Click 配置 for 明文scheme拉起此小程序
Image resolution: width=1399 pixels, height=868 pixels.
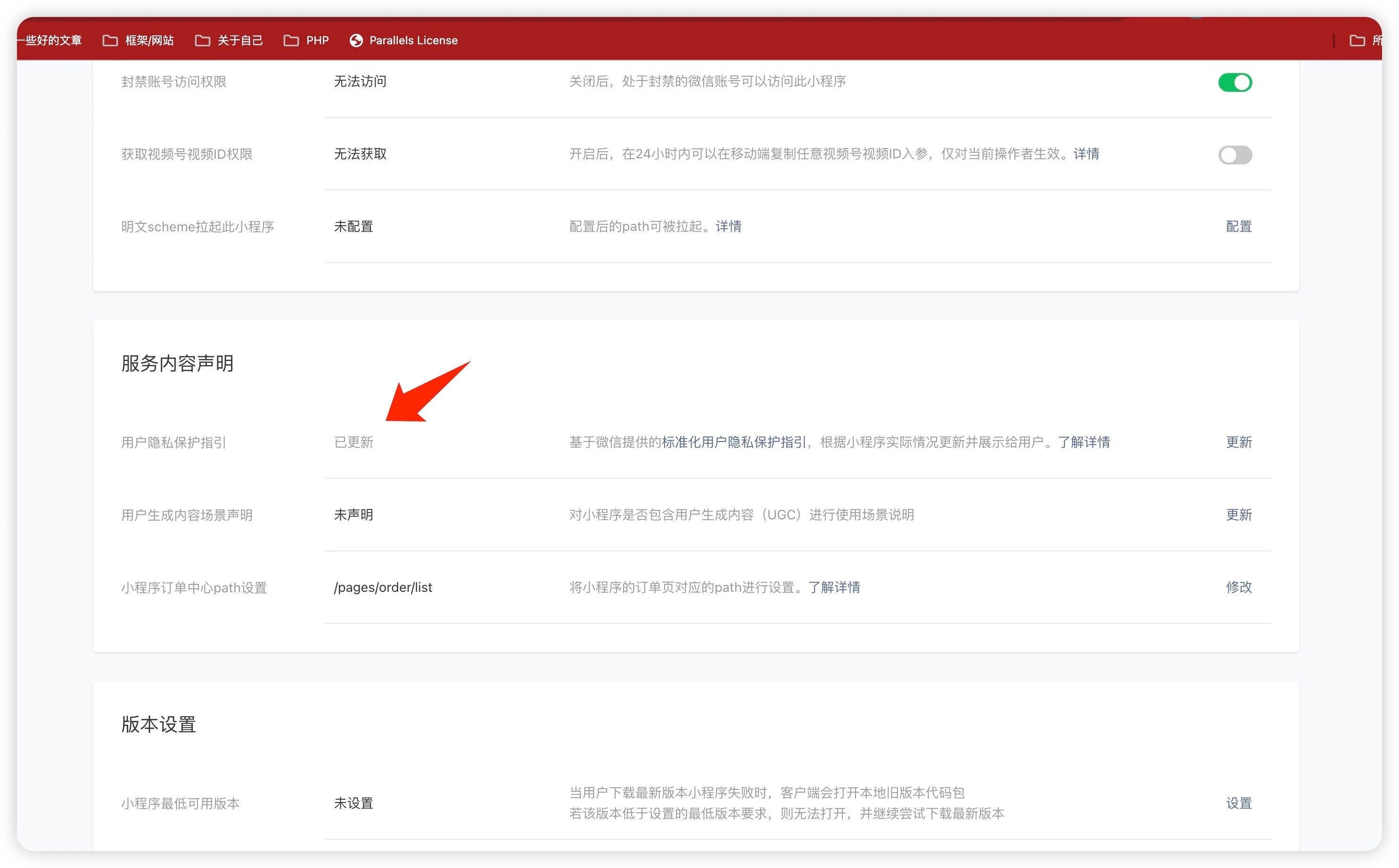coord(1238,226)
